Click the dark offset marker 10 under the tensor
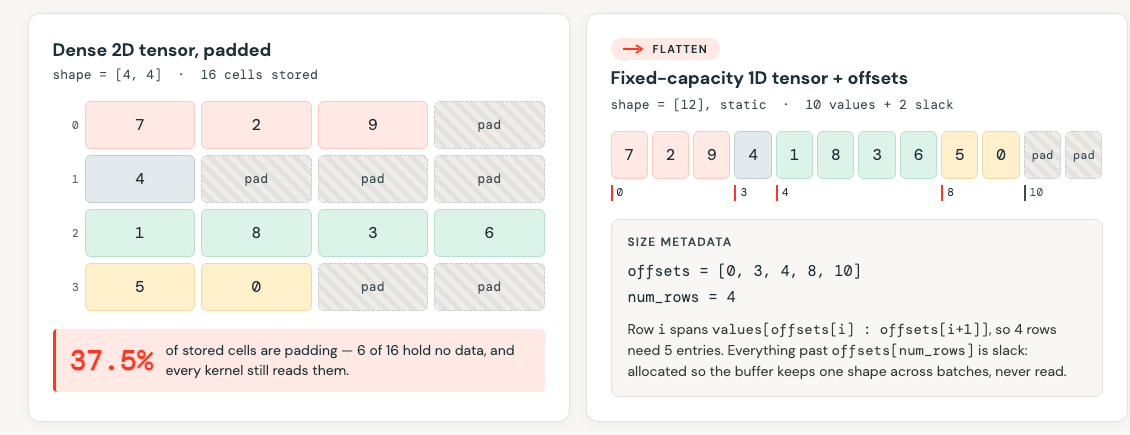 click(x=1034, y=193)
